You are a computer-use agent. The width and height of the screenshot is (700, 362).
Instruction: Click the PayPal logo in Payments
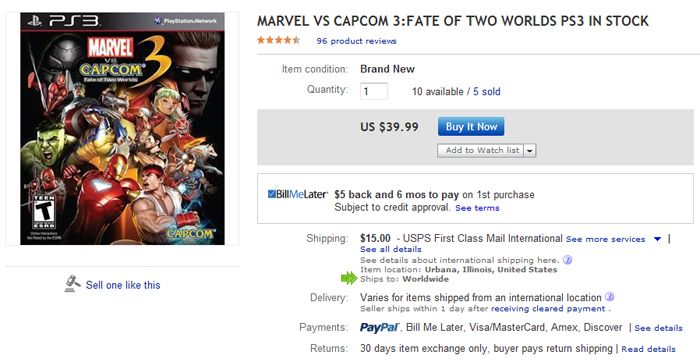(x=379, y=328)
